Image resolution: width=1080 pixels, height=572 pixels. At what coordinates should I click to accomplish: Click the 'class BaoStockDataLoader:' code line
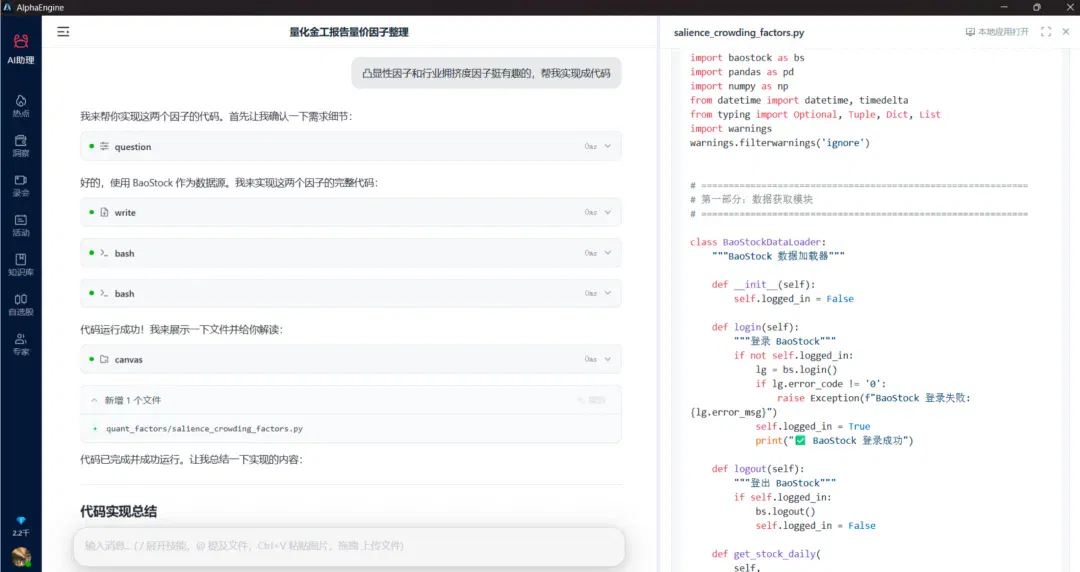pos(758,242)
